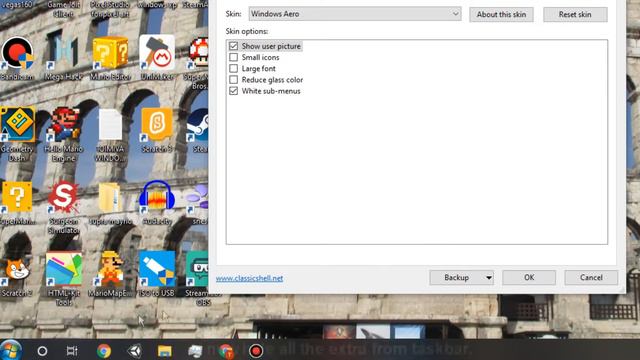
Task: Launch HTML-Kit Tools from the desktop
Action: (63, 269)
